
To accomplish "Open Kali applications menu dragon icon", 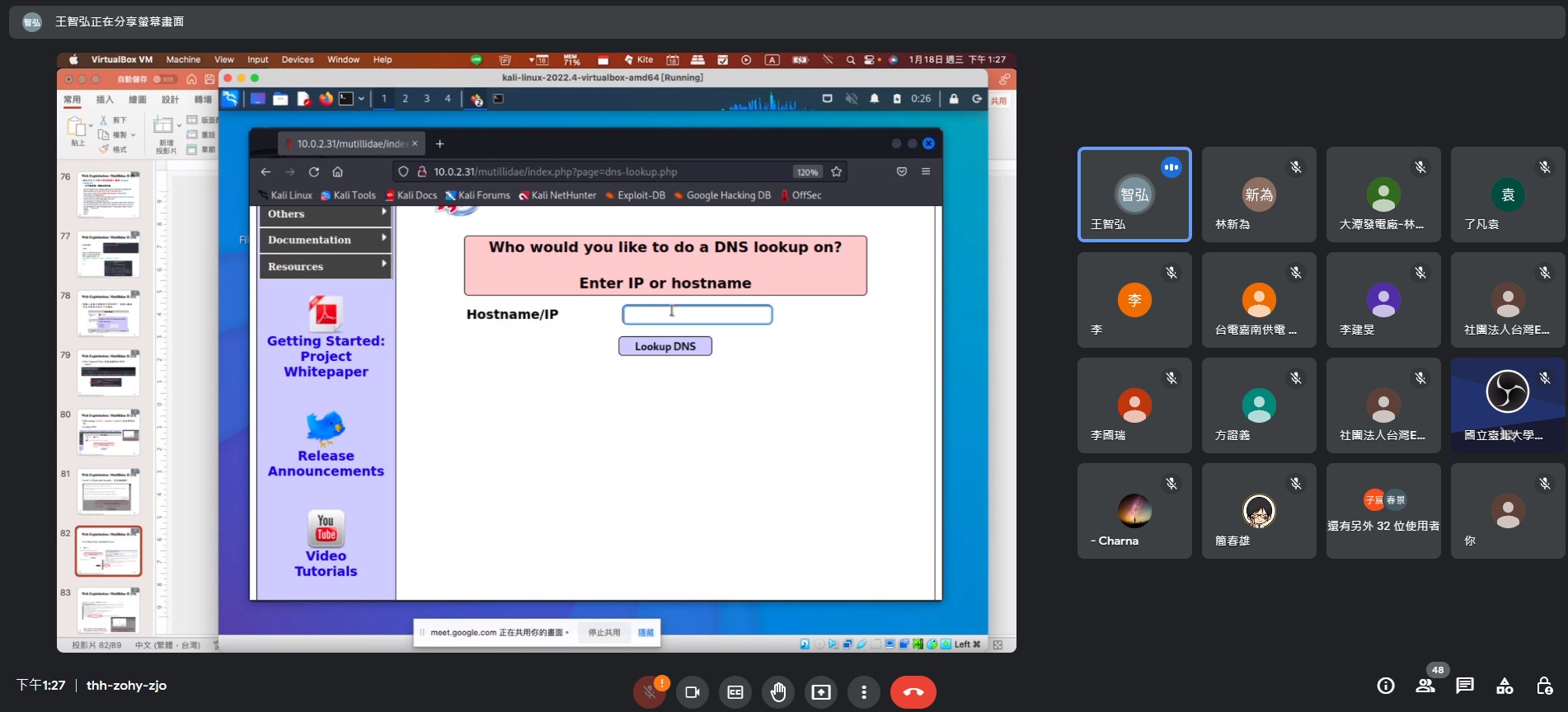I will pyautogui.click(x=230, y=99).
